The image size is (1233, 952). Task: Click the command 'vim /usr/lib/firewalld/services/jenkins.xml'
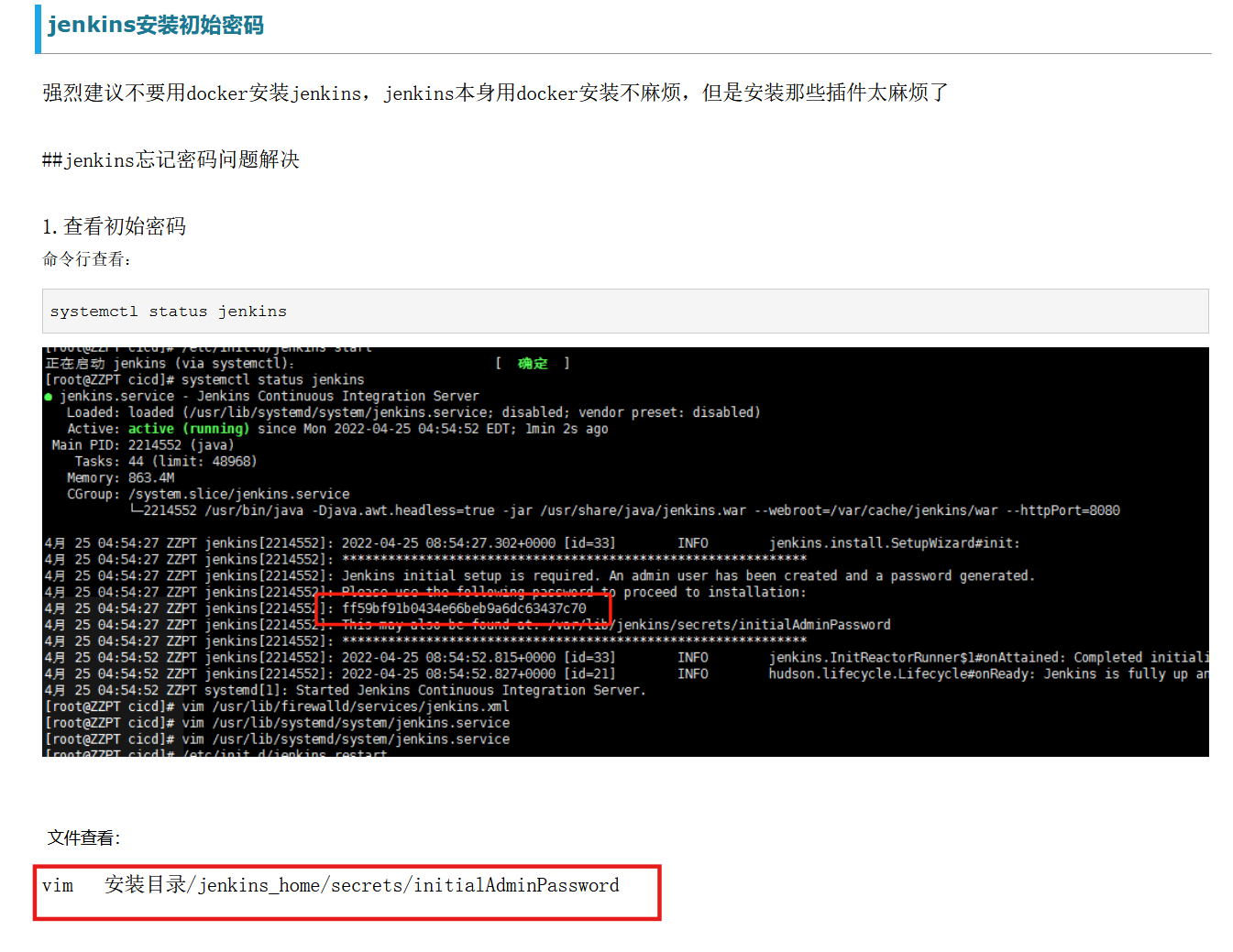345,706
